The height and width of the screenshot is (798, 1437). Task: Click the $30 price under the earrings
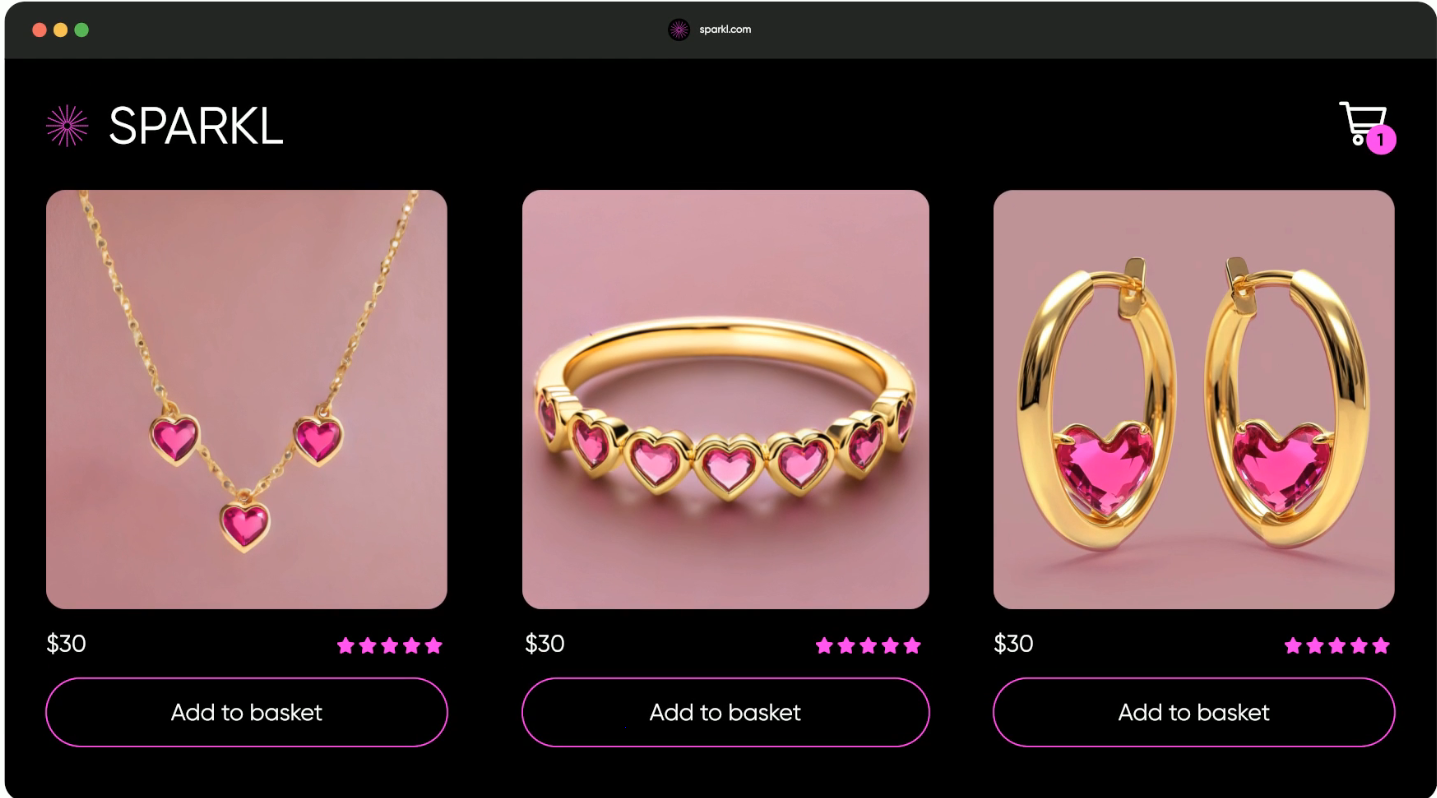click(x=1013, y=643)
